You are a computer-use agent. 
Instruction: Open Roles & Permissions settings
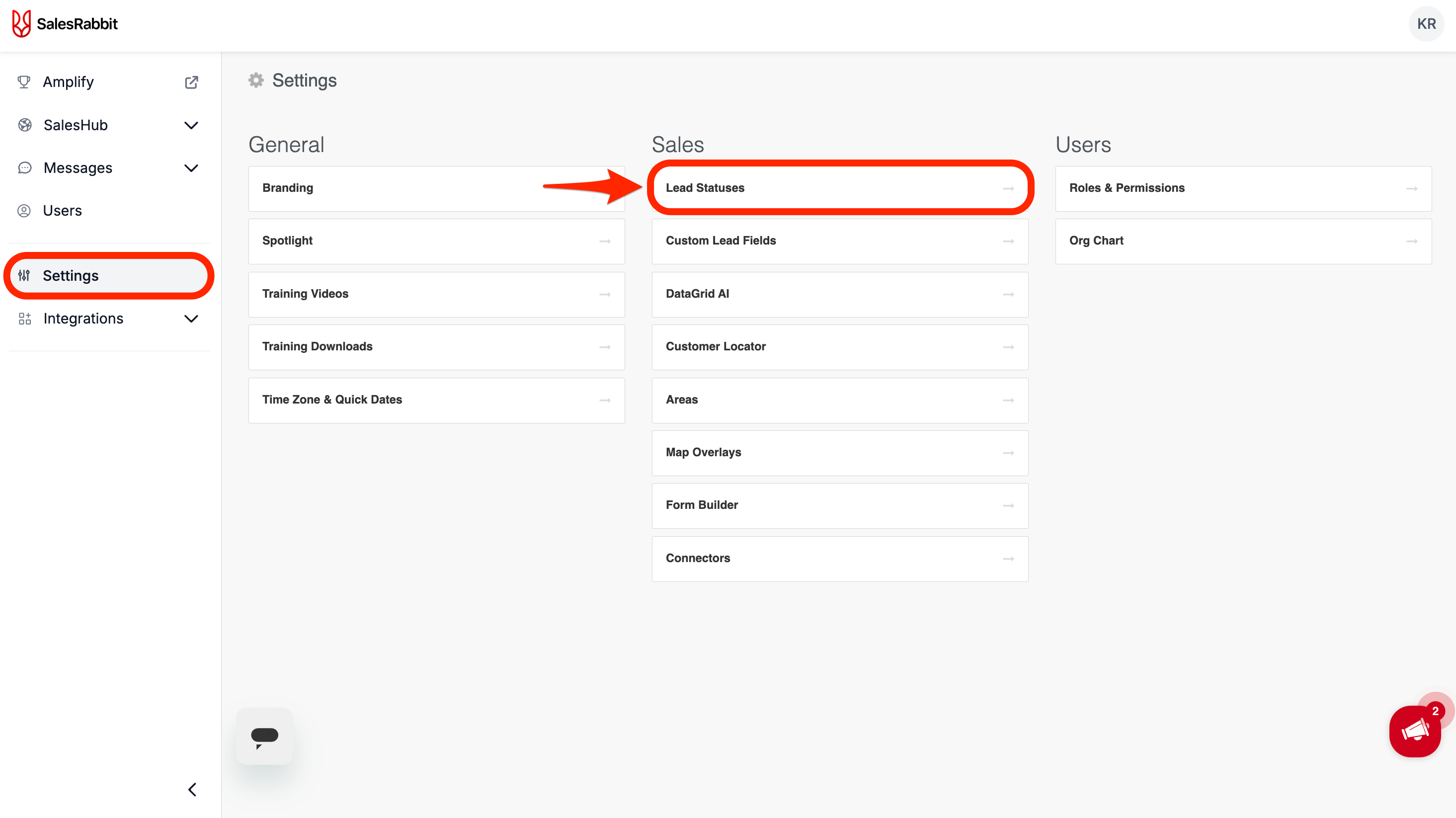[1243, 188]
